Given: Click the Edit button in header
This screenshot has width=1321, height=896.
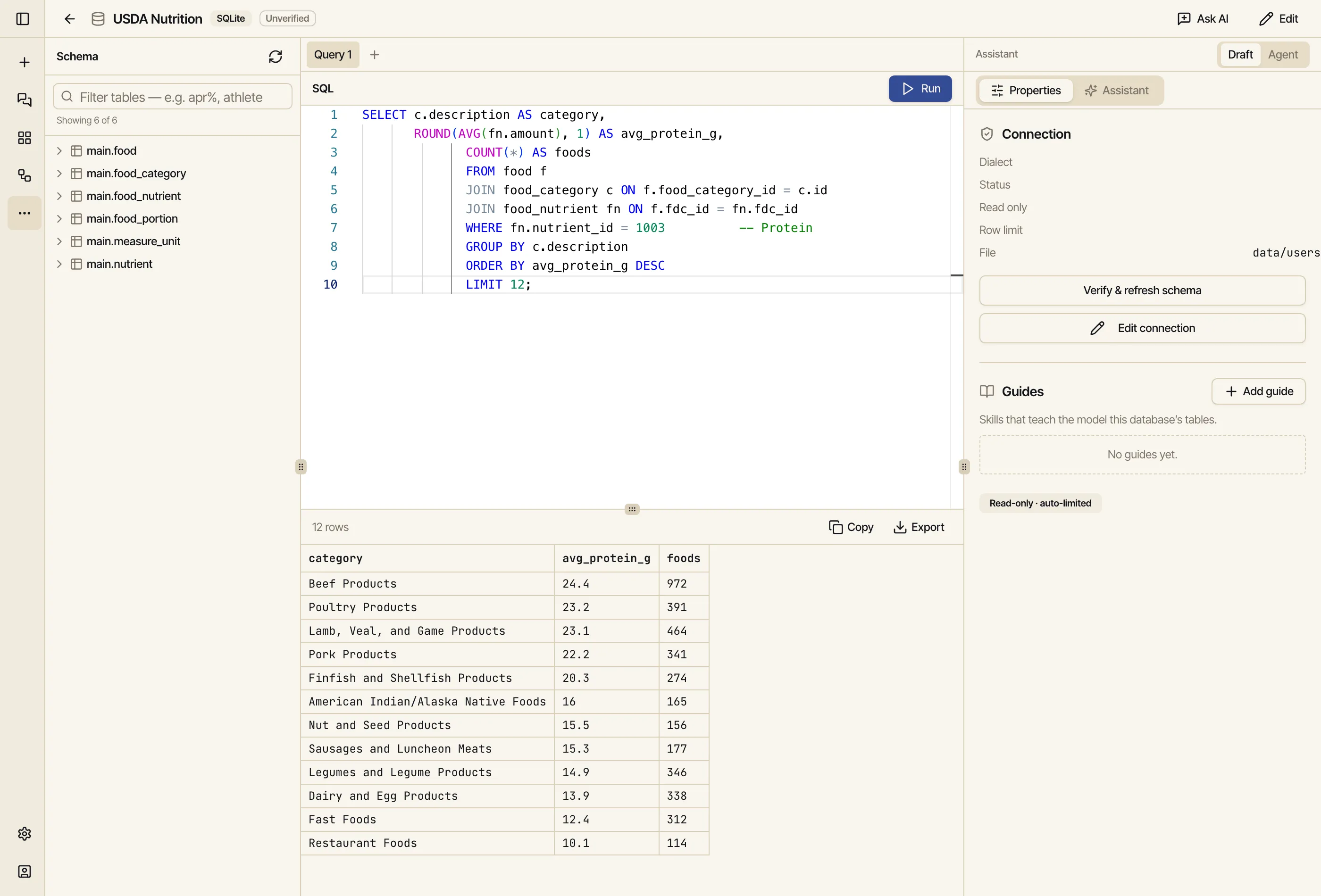Looking at the screenshot, I should pos(1279,19).
